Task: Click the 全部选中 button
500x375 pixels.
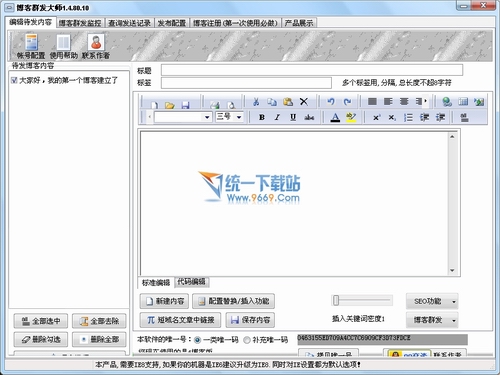Action: pyautogui.click(x=41, y=321)
